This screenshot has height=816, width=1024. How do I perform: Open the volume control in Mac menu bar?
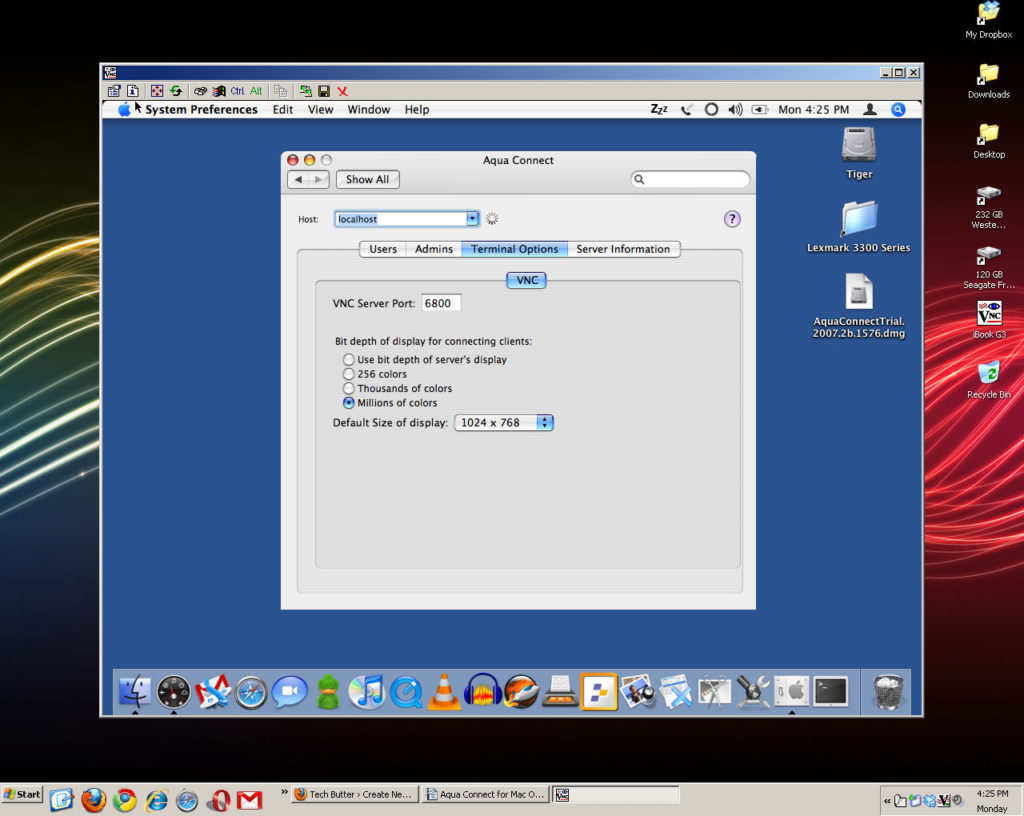pos(735,110)
